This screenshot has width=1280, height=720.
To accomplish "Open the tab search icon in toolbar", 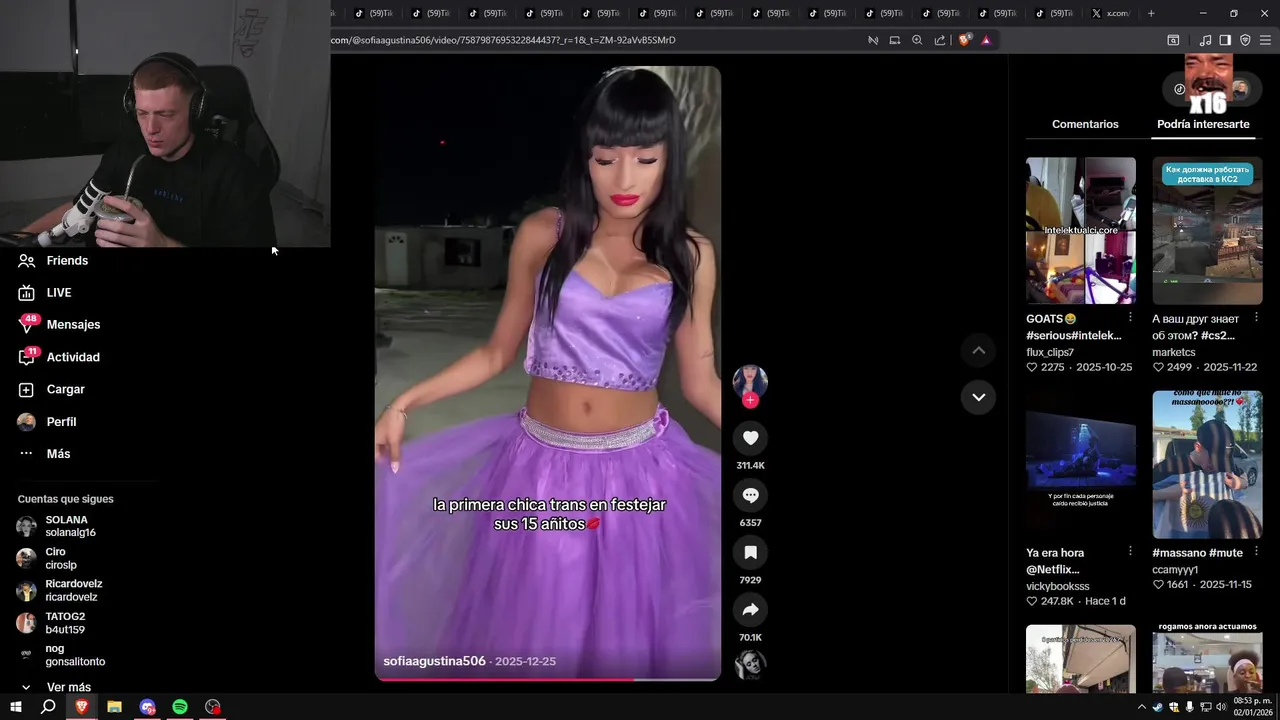I will coord(1173,40).
